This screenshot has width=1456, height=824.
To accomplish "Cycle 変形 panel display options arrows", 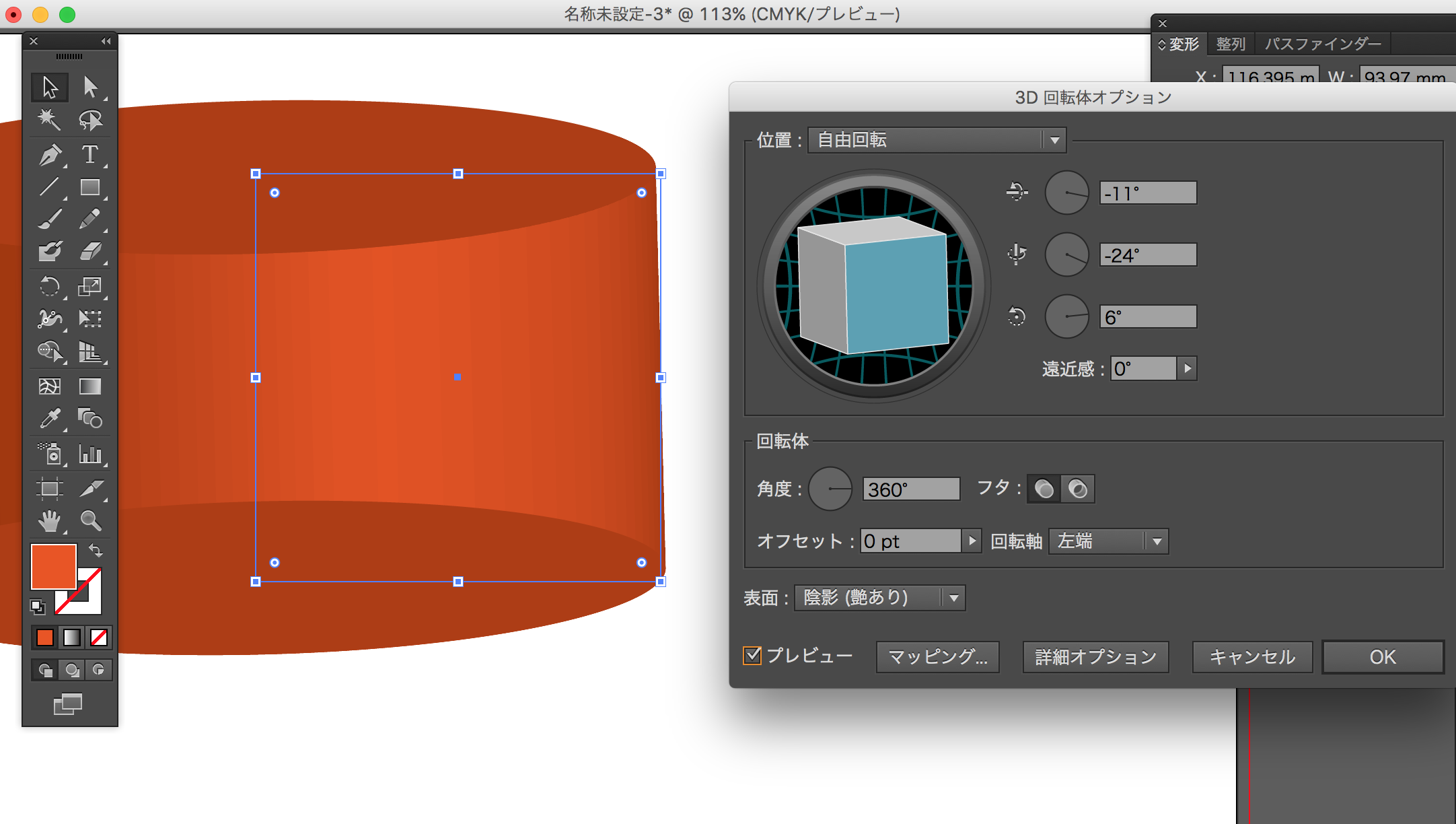I will click(1161, 44).
